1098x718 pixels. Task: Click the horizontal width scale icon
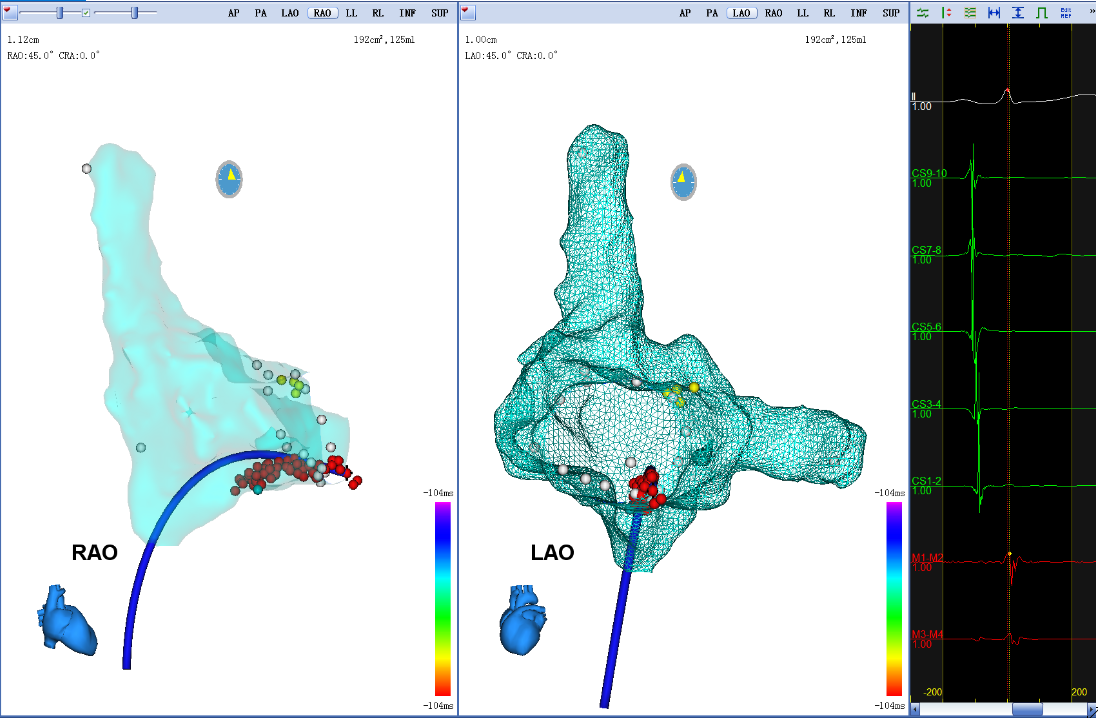[993, 12]
